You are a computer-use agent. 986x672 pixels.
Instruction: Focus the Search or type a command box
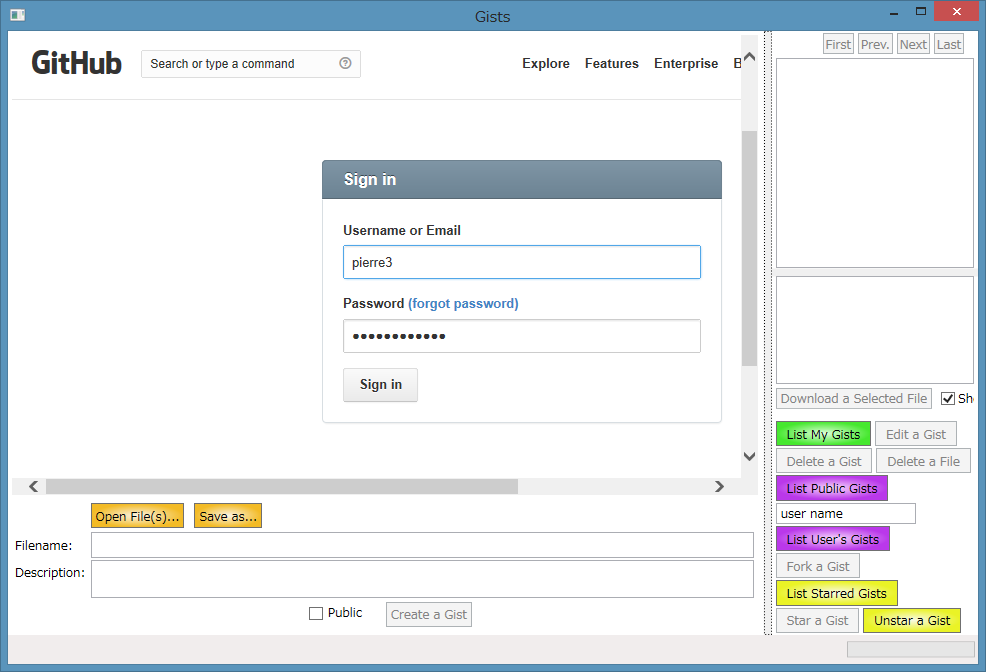pos(250,63)
